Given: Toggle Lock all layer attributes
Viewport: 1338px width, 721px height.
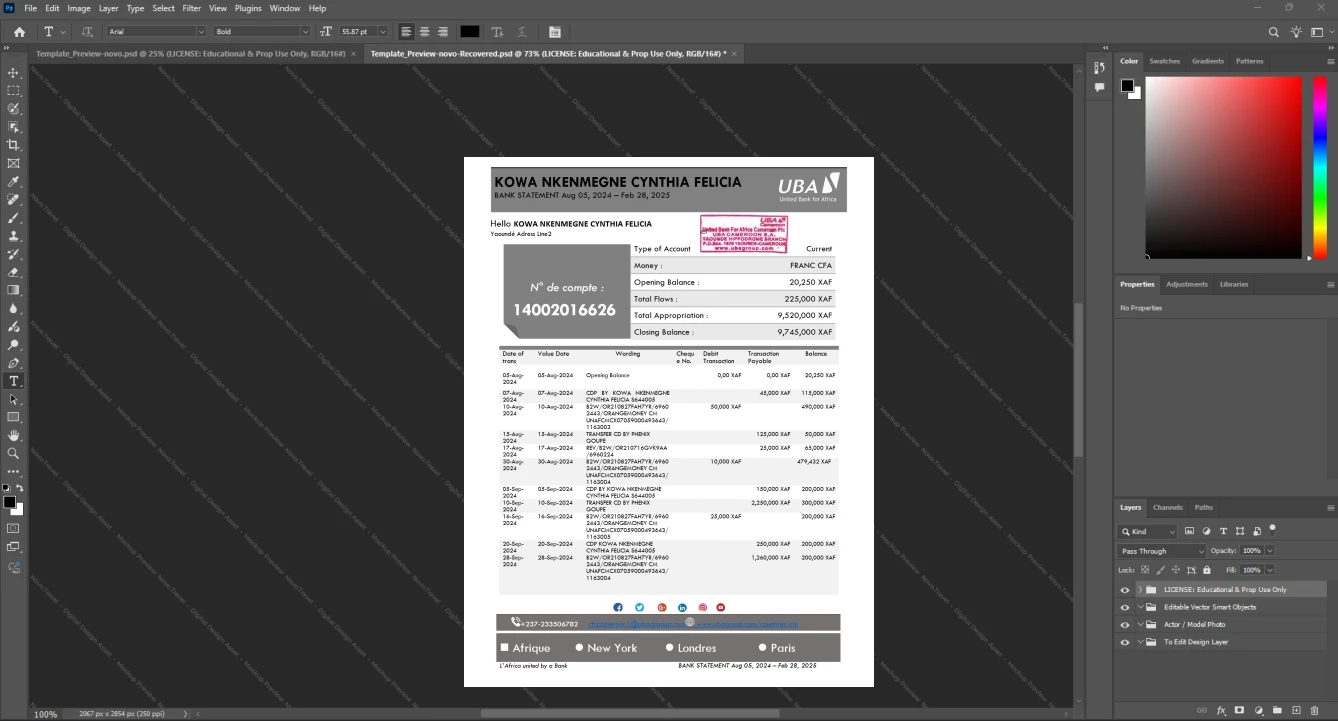Looking at the screenshot, I should click(x=1207, y=569).
